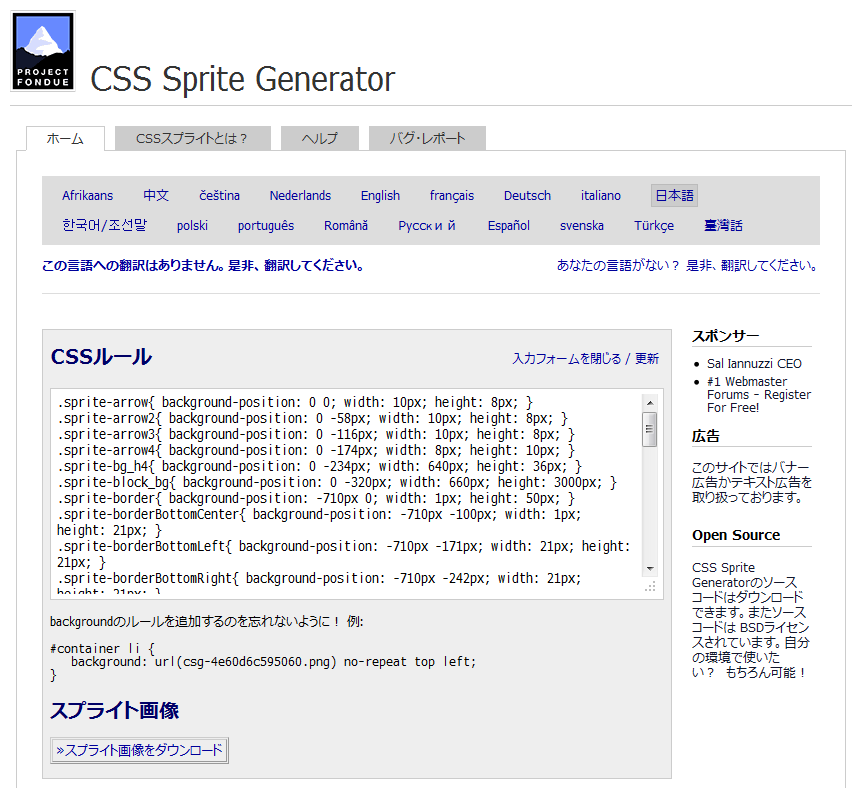Open the ヘルプ tab
The height and width of the screenshot is (788, 862).
(x=319, y=139)
